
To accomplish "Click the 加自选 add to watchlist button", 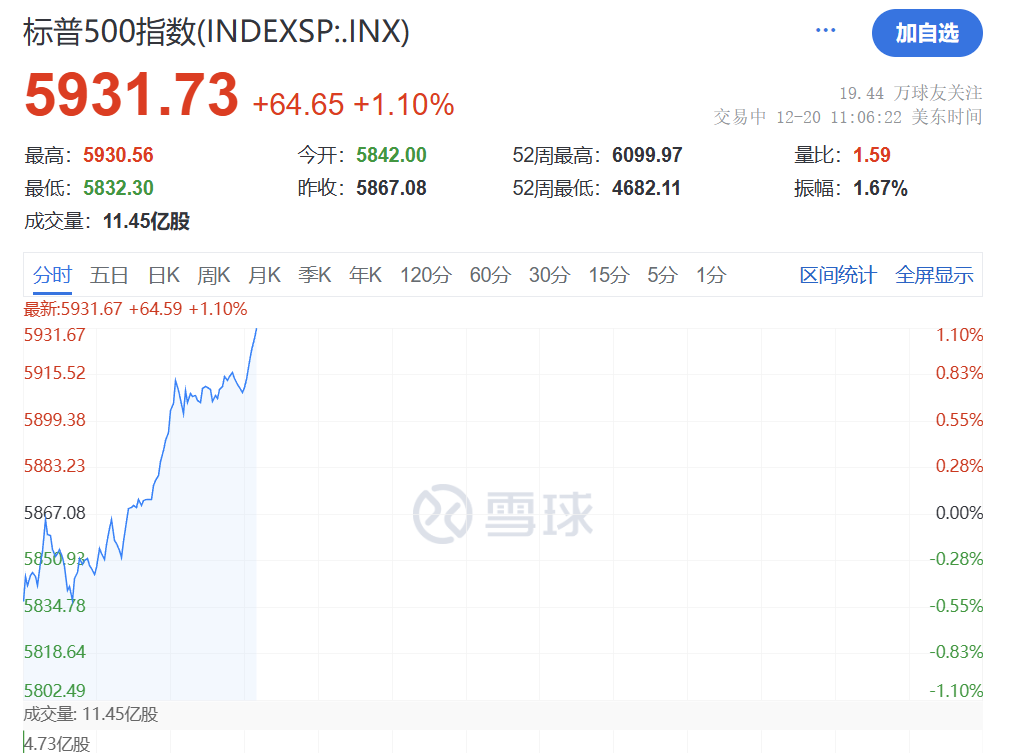I will pyautogui.click(x=927, y=33).
